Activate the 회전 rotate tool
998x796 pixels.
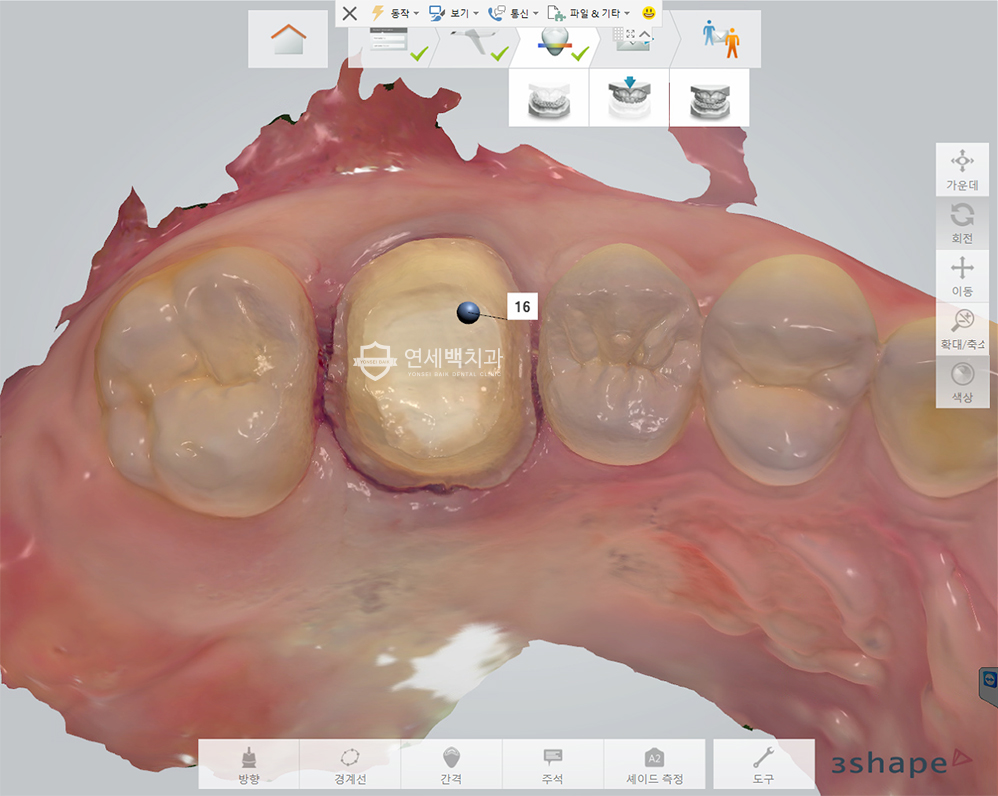pyautogui.click(x=962, y=223)
